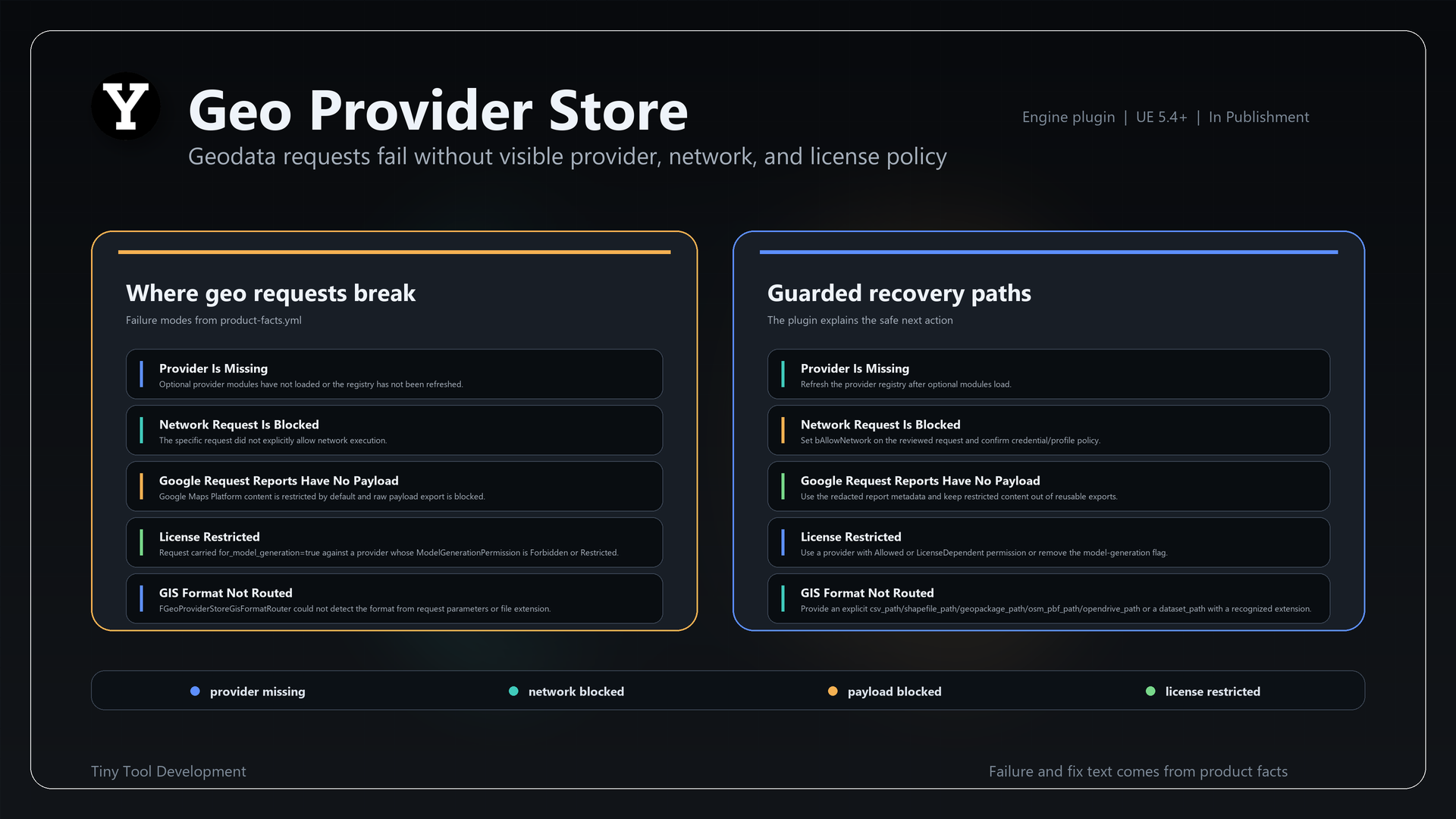Select GIS Format Not Routed failure card
Screen dimensions: 1456x819
pyautogui.click(x=394, y=598)
